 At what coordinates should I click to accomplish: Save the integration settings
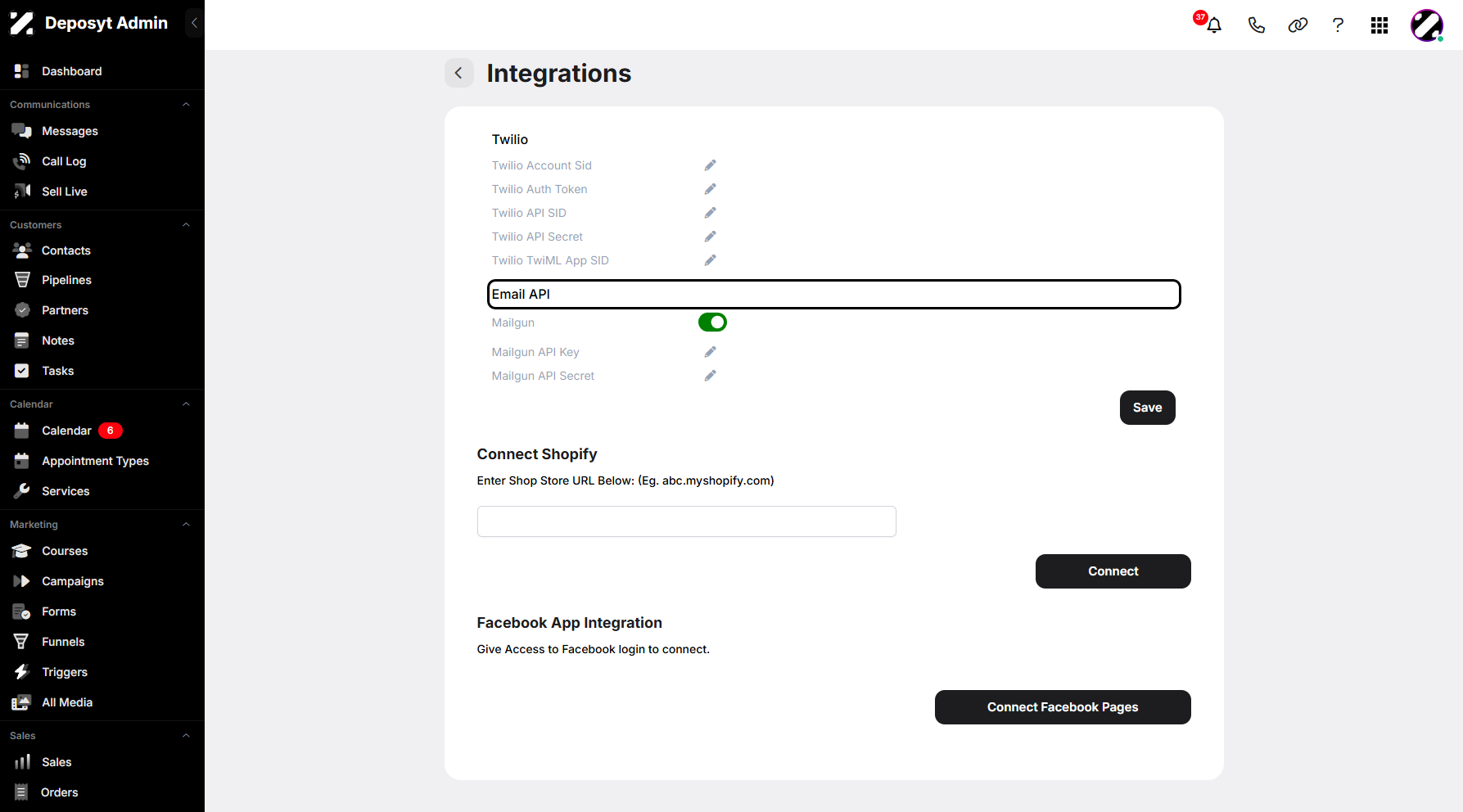1147,408
